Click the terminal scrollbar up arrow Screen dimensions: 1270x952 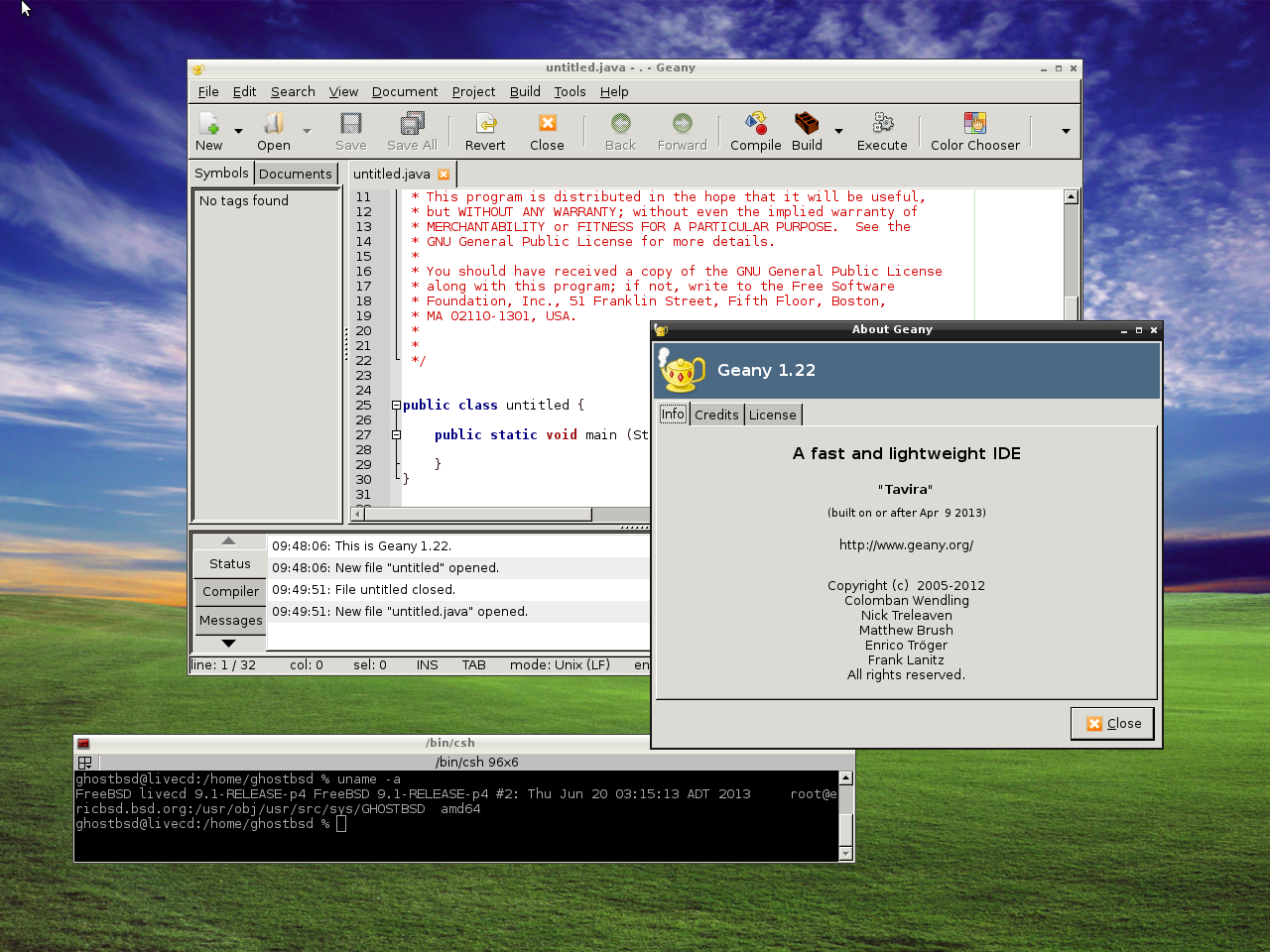(845, 778)
